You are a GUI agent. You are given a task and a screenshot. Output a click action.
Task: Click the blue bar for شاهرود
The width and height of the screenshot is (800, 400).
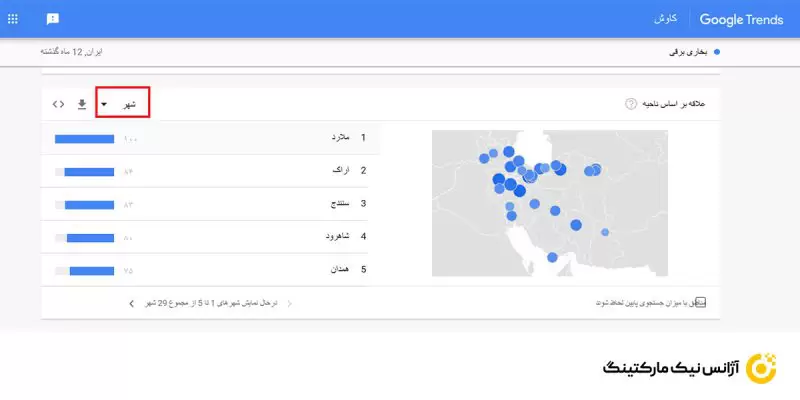[x=92, y=237]
